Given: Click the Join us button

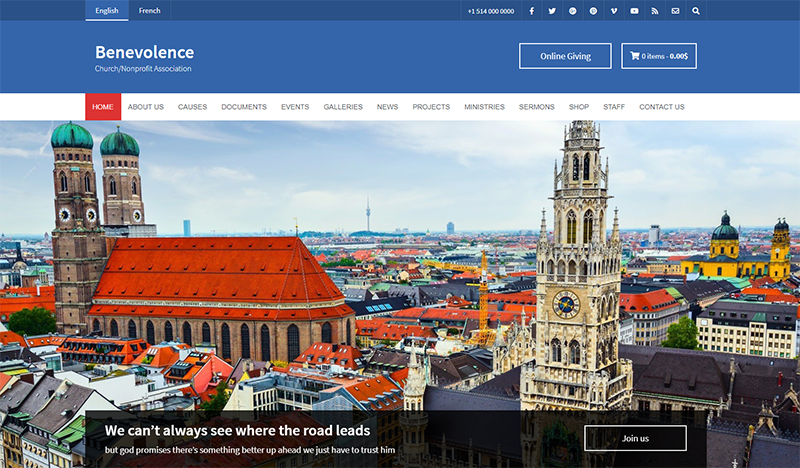Looking at the screenshot, I should click(635, 438).
